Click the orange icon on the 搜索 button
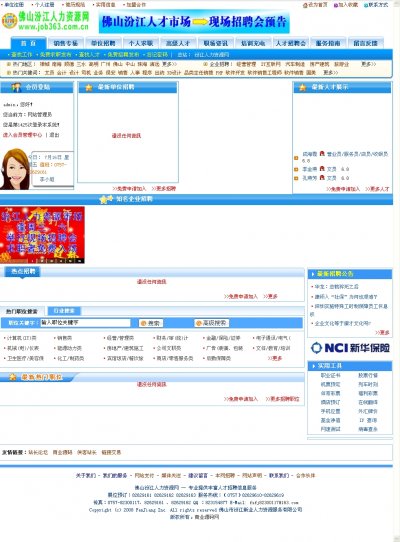400x542 pixels. click(143, 323)
